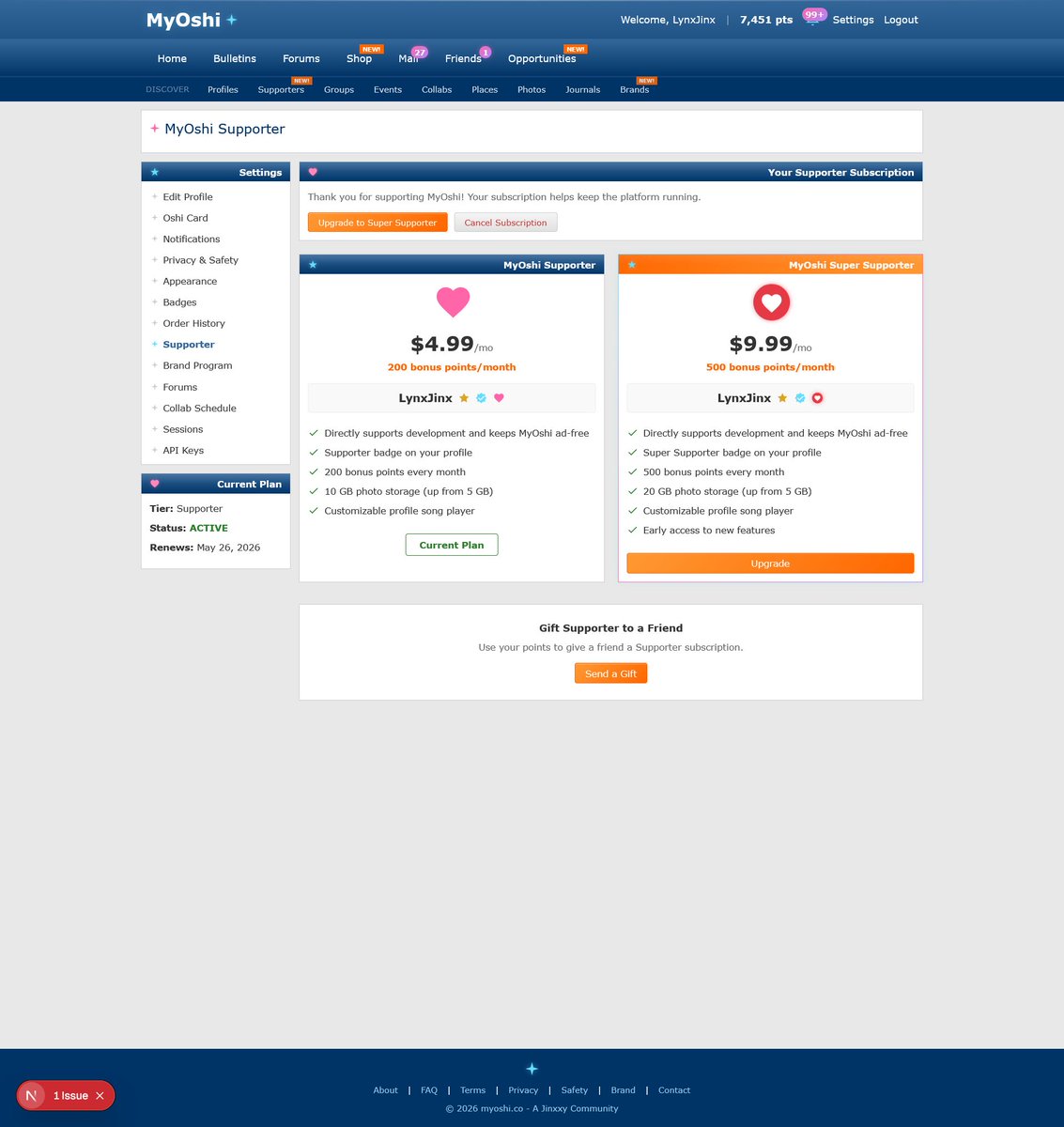Open Brands in the Discover bar
Screen dimensions: 1064x1127
click(635, 89)
